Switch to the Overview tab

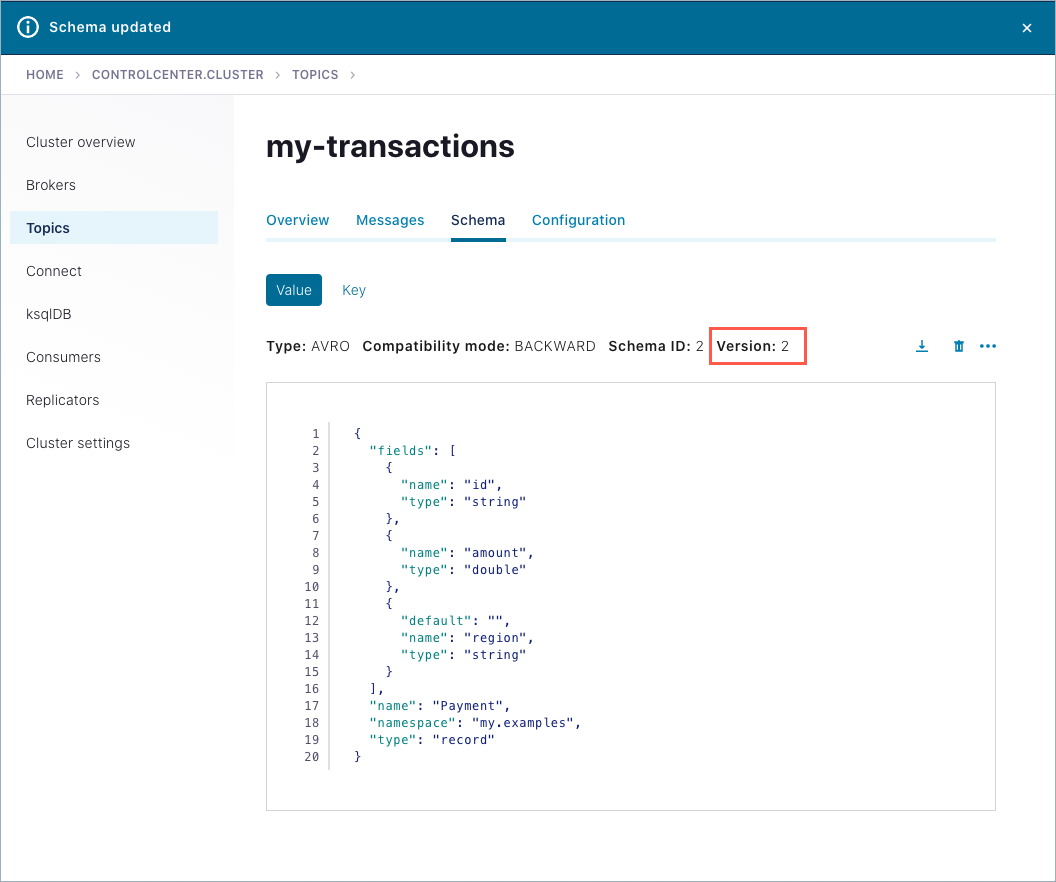297,220
